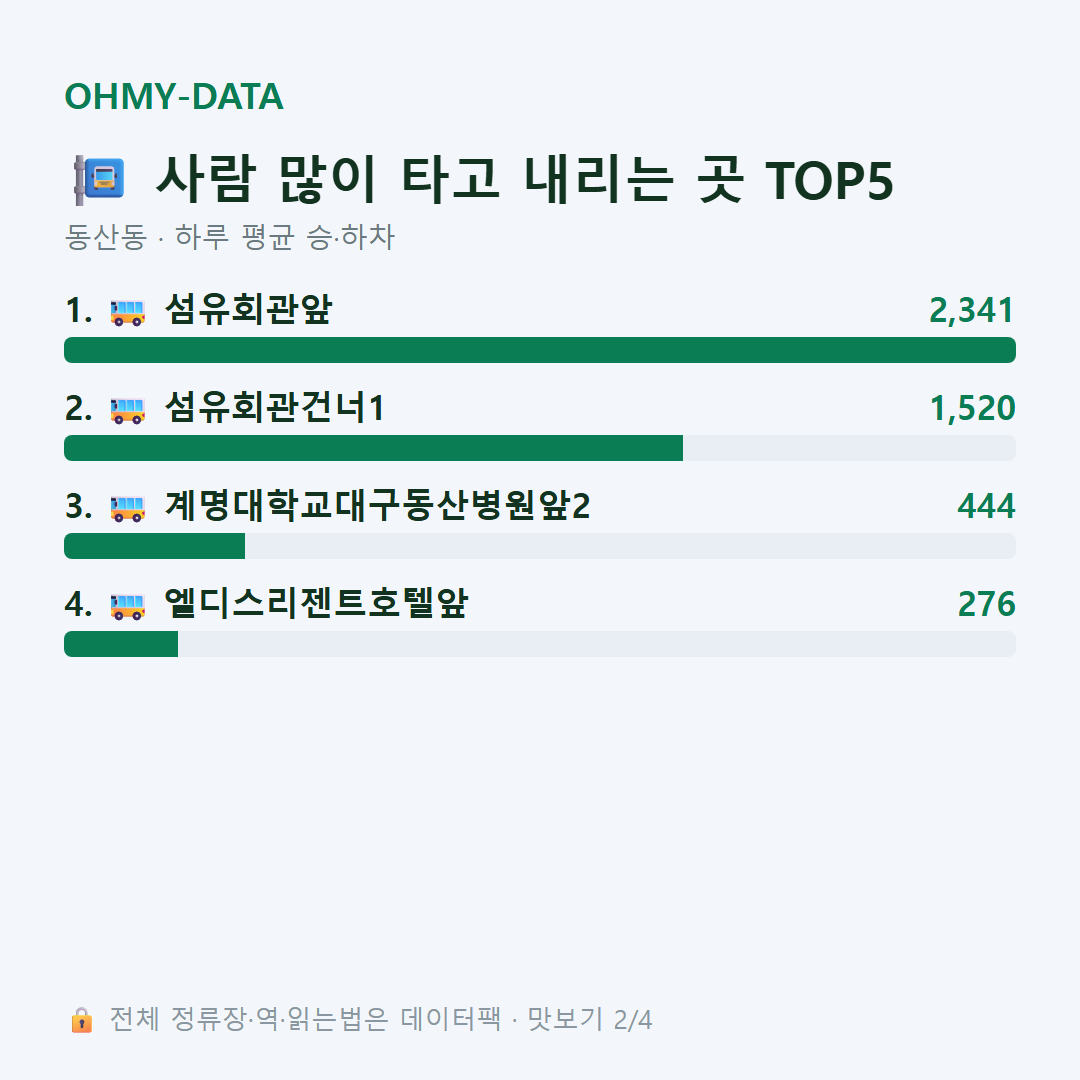Click the green bar for rank 3

154,546
